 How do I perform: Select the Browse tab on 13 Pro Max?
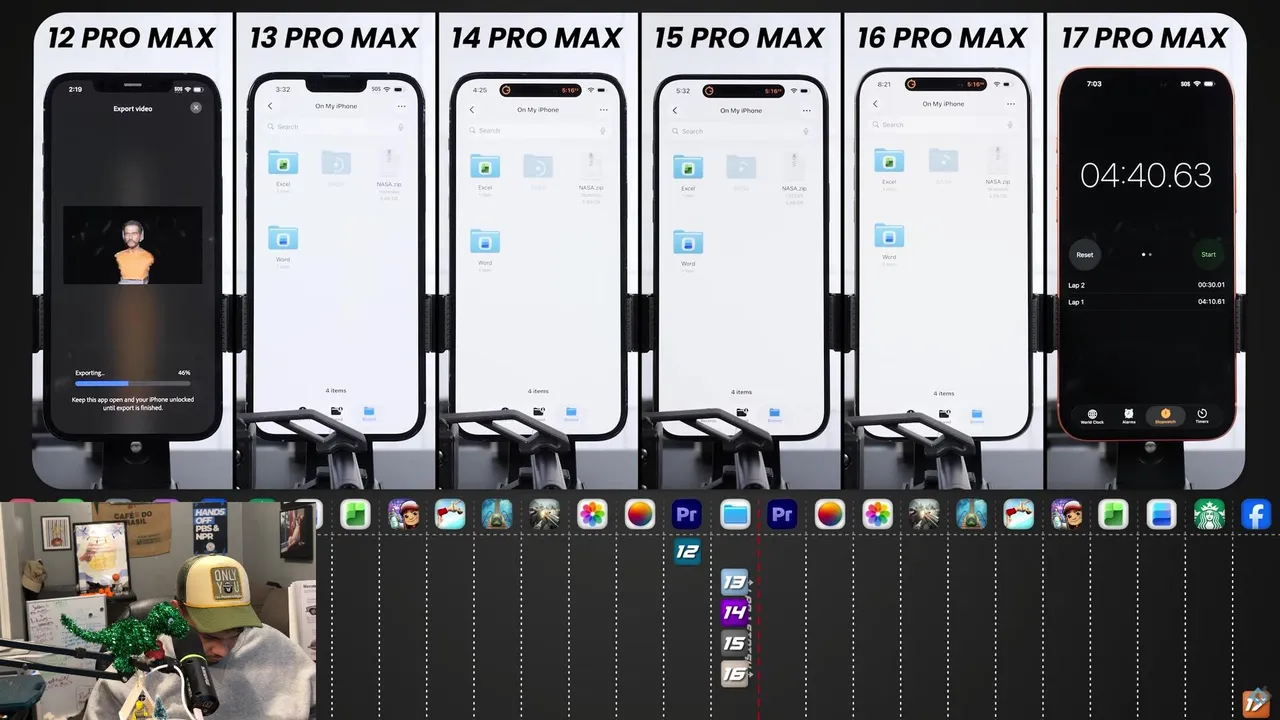[x=369, y=413]
